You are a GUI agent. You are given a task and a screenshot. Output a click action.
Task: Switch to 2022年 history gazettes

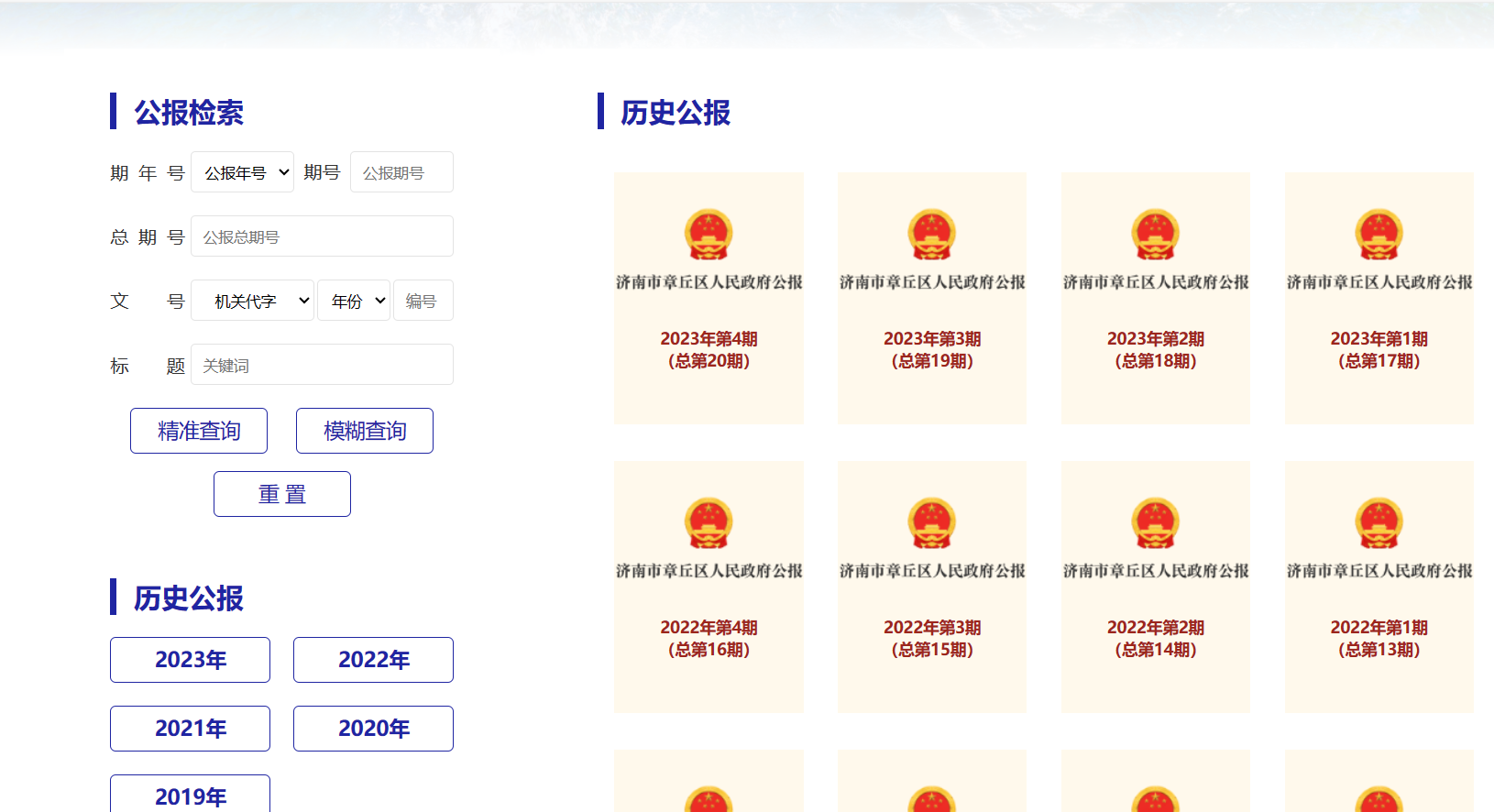(373, 660)
